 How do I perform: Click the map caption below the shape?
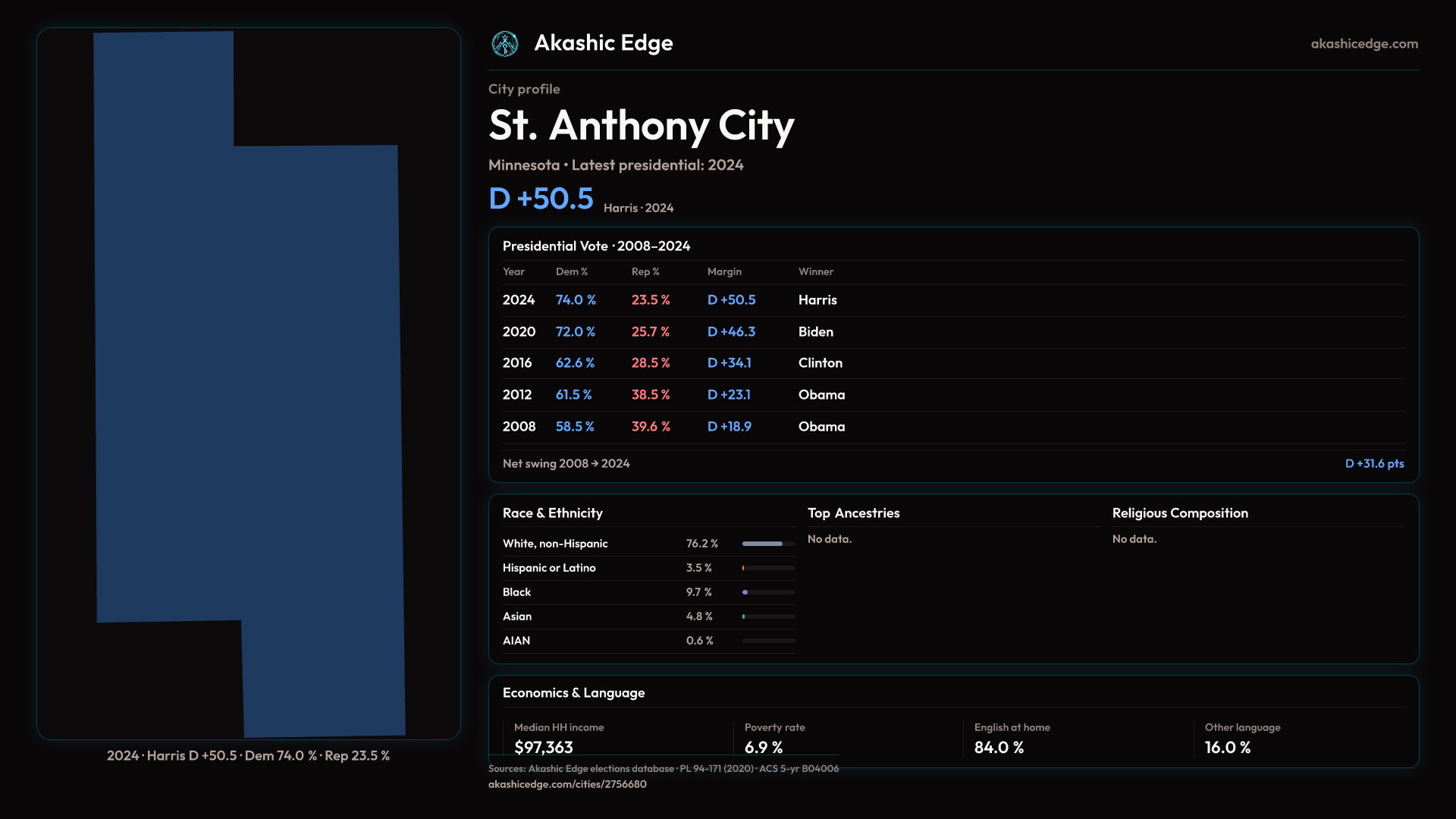tap(248, 756)
